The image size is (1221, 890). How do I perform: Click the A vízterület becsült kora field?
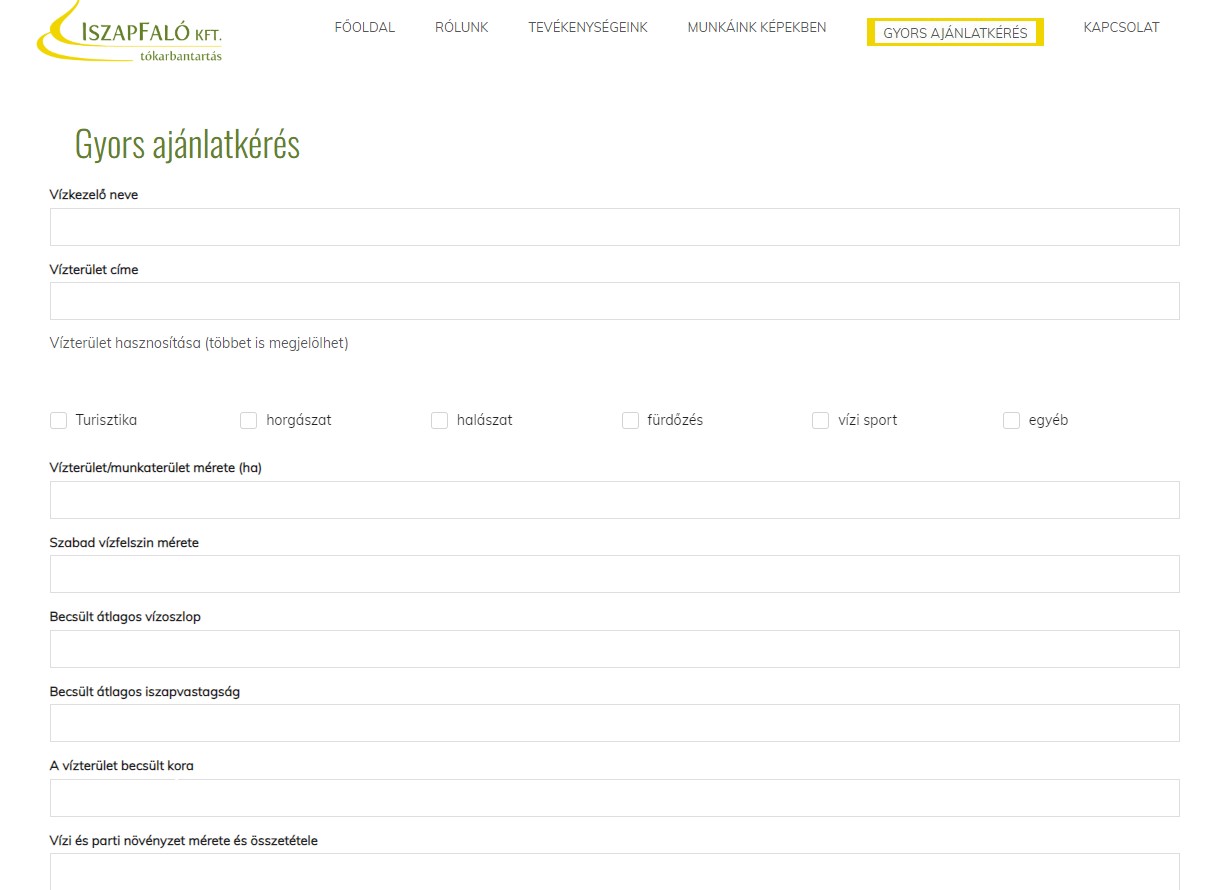(615, 798)
